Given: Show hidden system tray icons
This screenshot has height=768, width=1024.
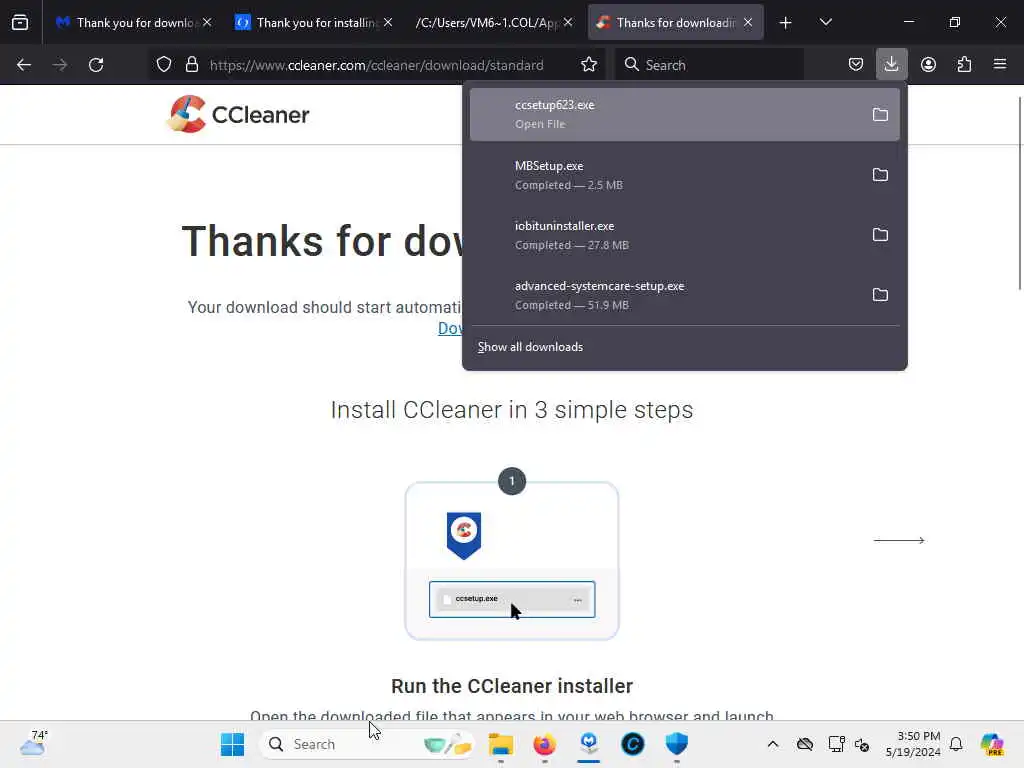Looking at the screenshot, I should (x=773, y=744).
